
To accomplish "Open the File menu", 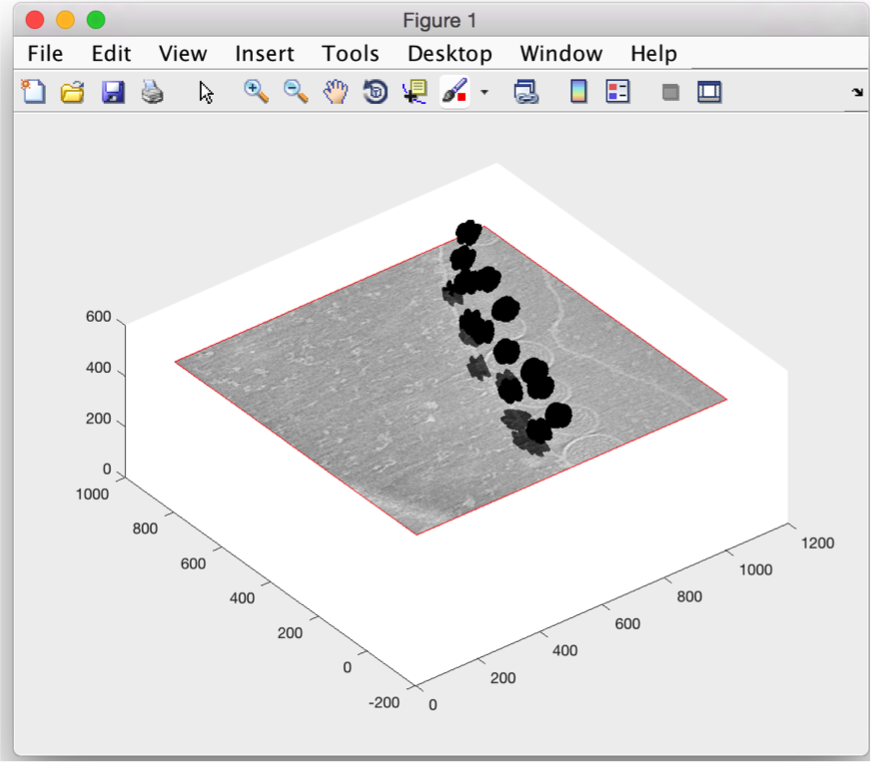I will (45, 54).
